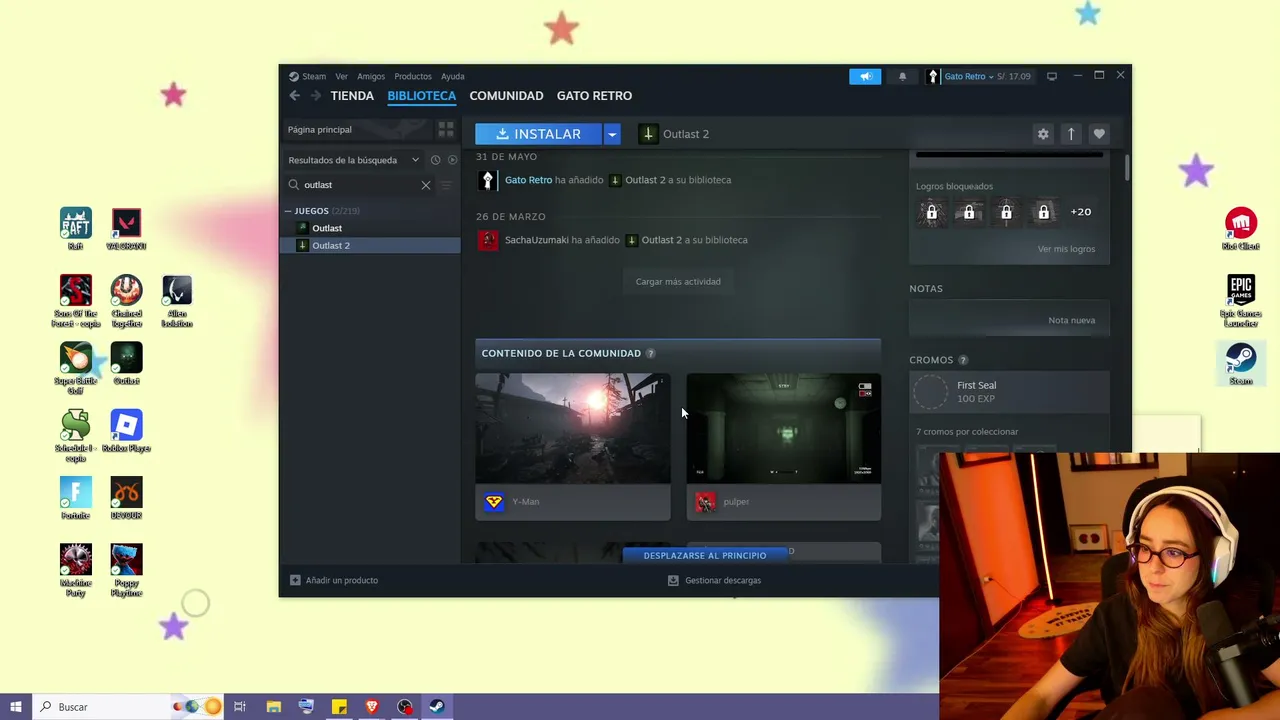
Task: Select the Fortnite desktop icon
Action: tap(76, 498)
